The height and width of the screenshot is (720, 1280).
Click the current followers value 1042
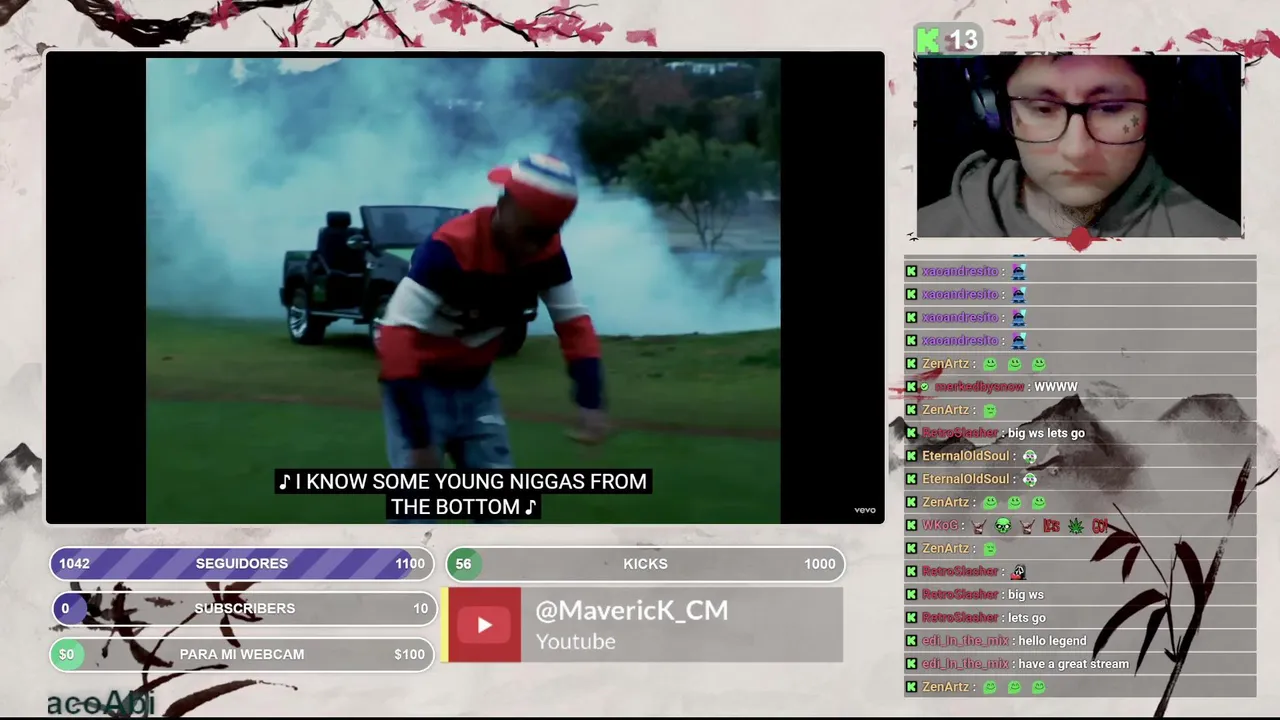pyautogui.click(x=74, y=564)
